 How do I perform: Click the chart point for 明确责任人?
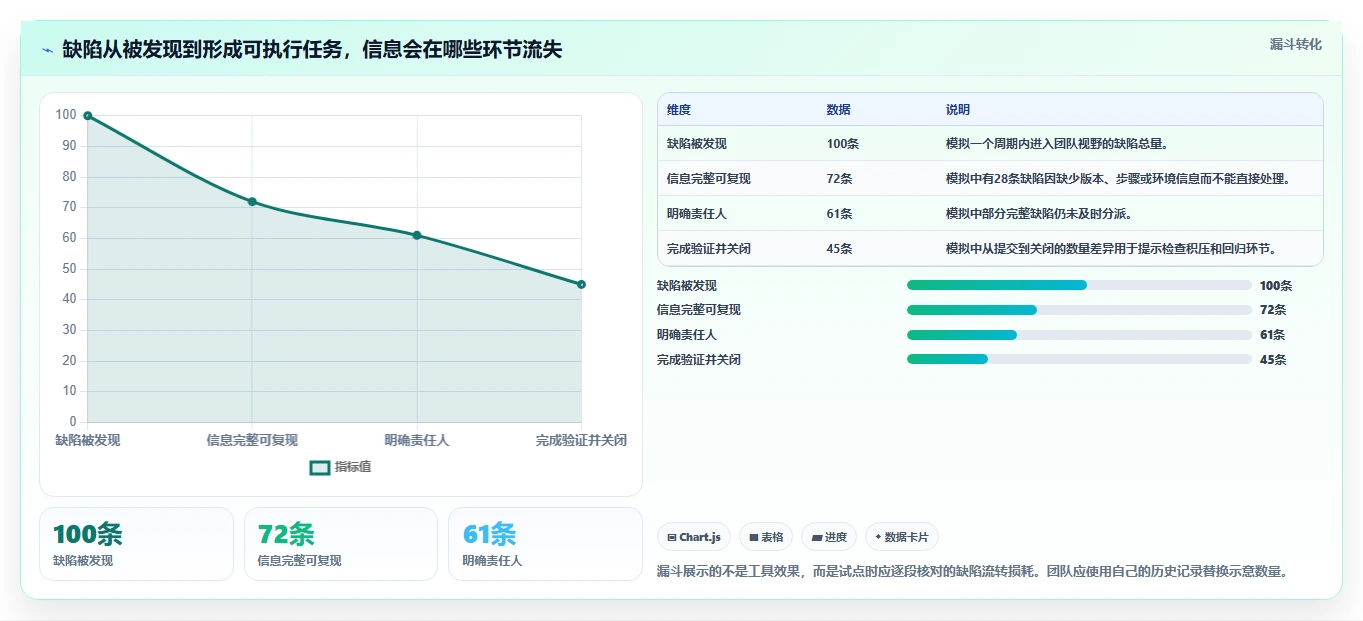pos(417,235)
